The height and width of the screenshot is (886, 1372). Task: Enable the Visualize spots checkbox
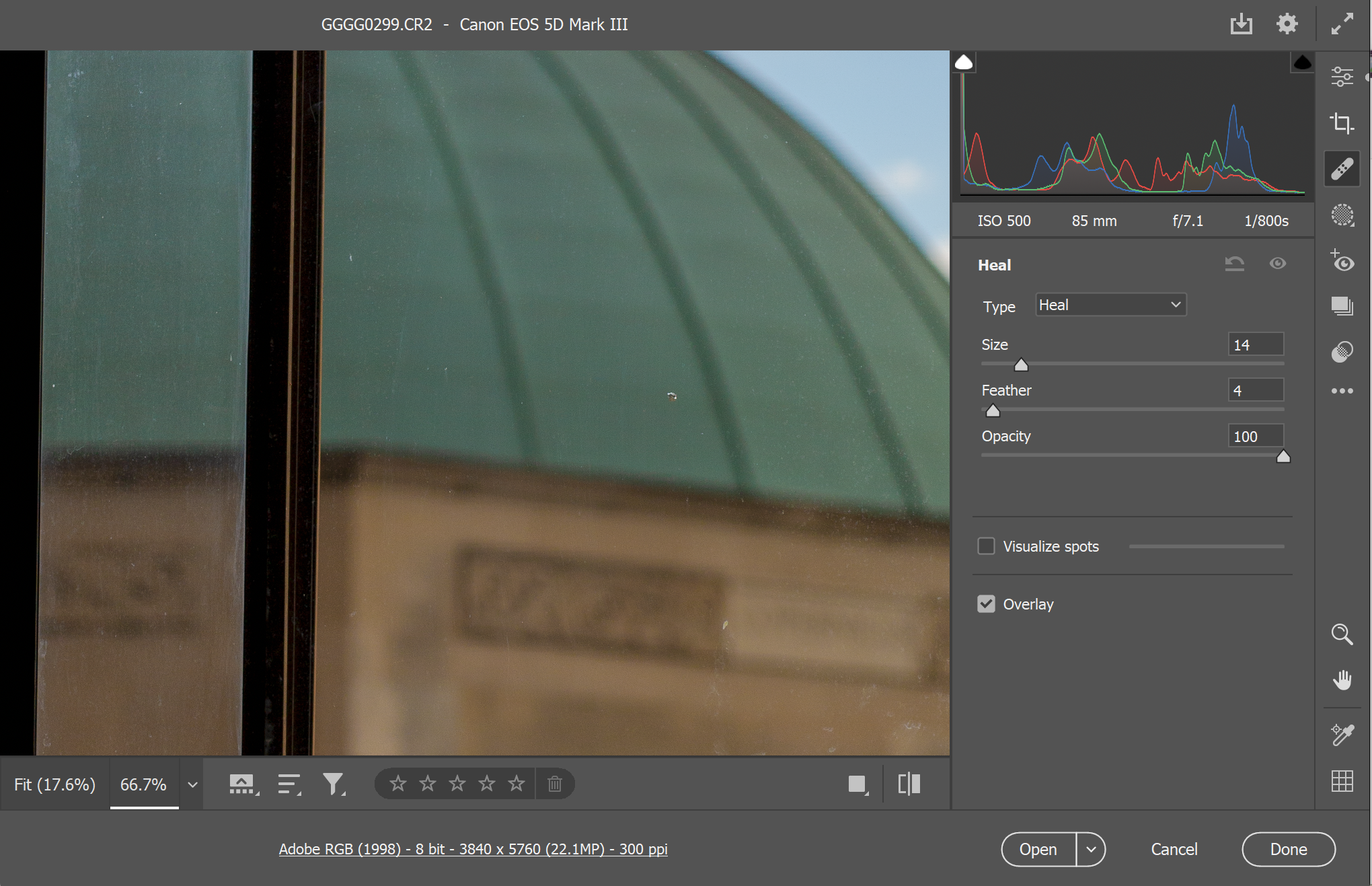986,546
